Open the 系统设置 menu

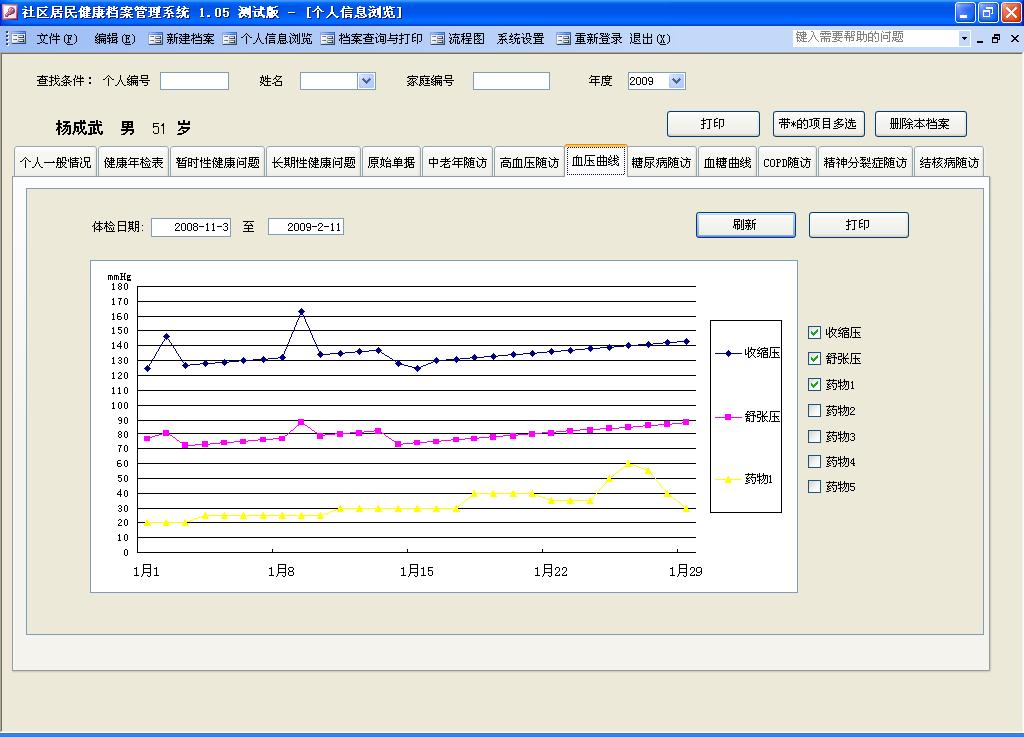[x=520, y=39]
